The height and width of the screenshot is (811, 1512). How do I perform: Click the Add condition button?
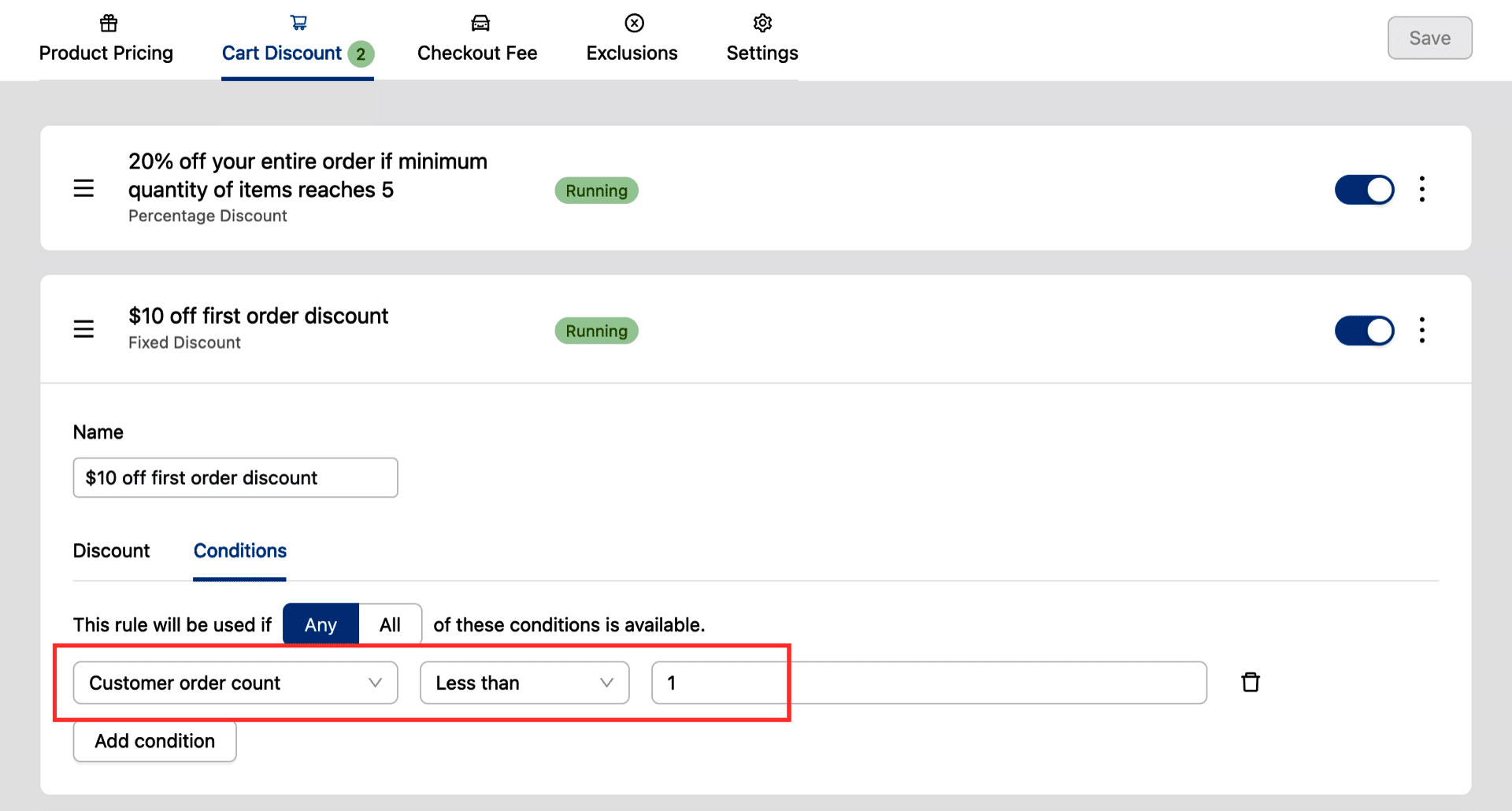[155, 741]
